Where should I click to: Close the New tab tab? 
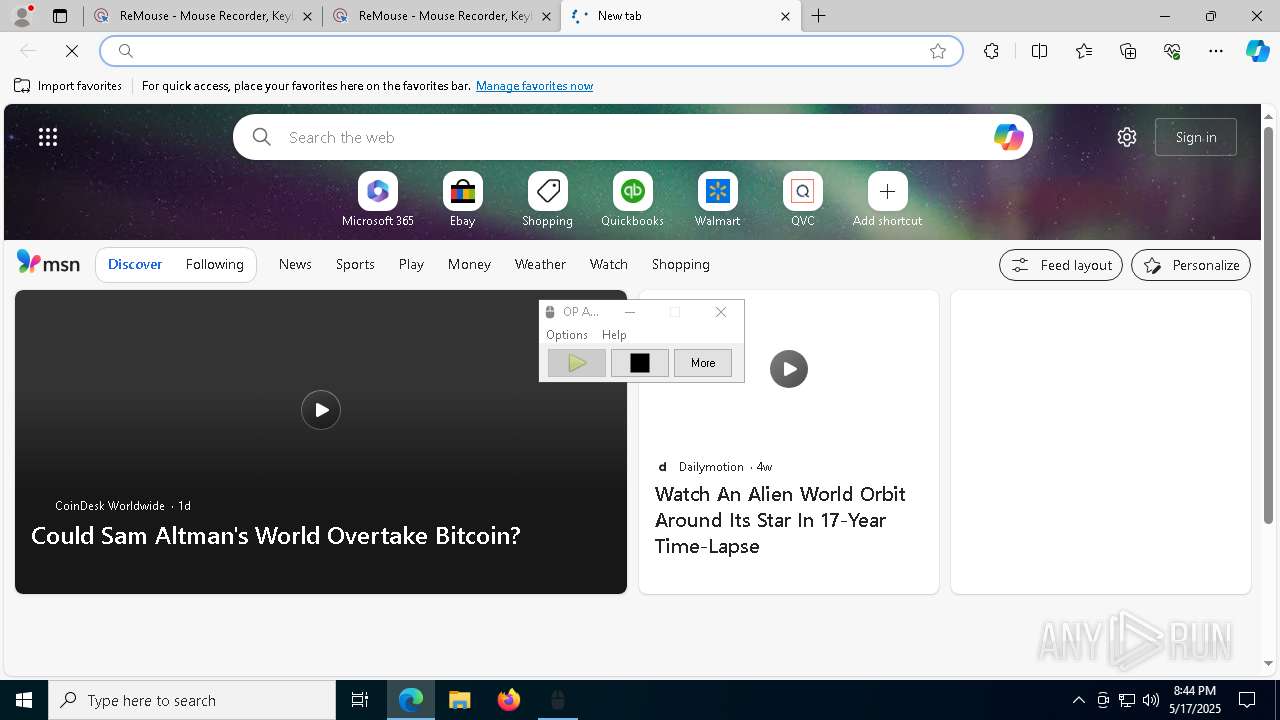(785, 16)
